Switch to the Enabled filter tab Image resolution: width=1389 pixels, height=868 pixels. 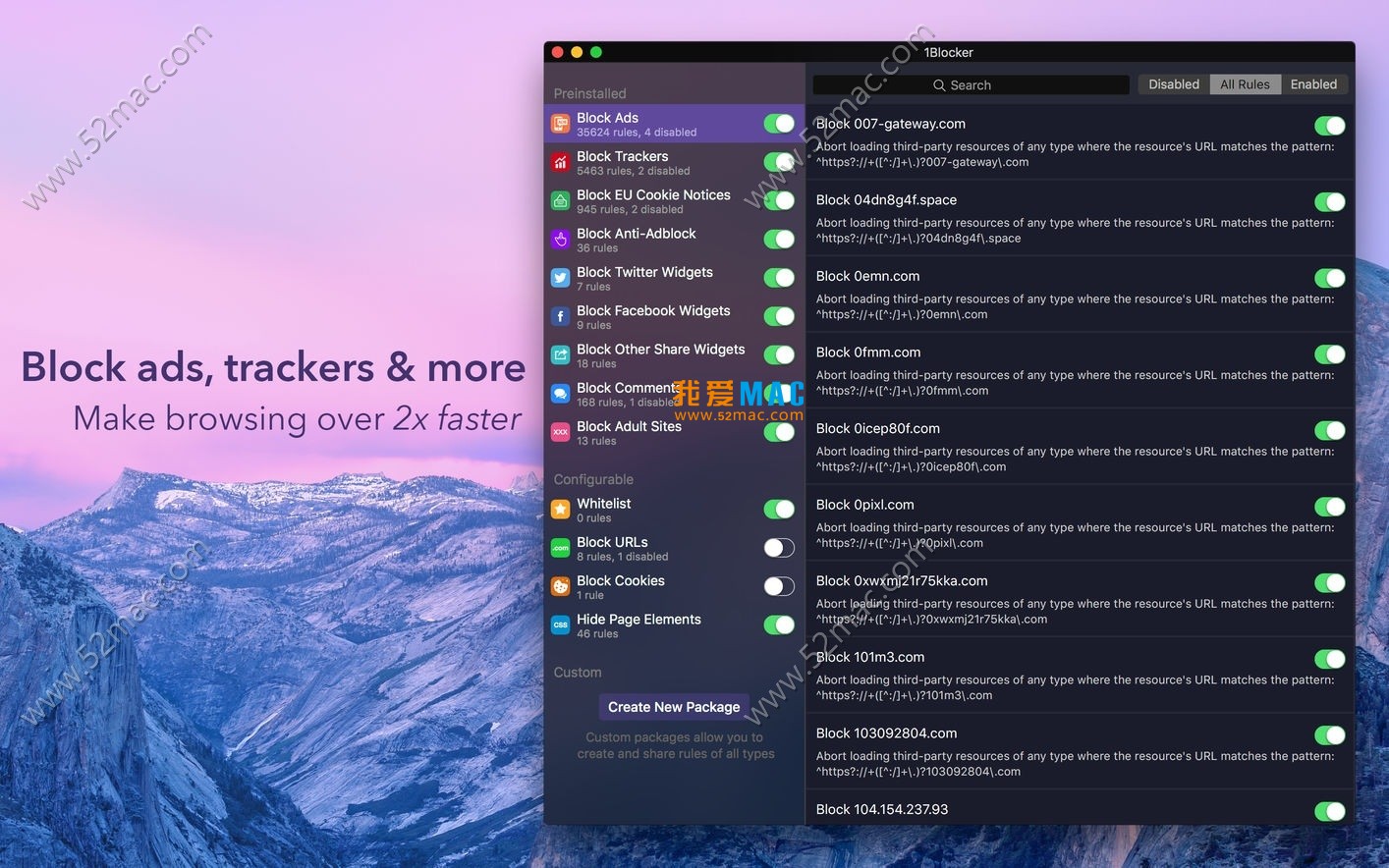click(x=1314, y=84)
